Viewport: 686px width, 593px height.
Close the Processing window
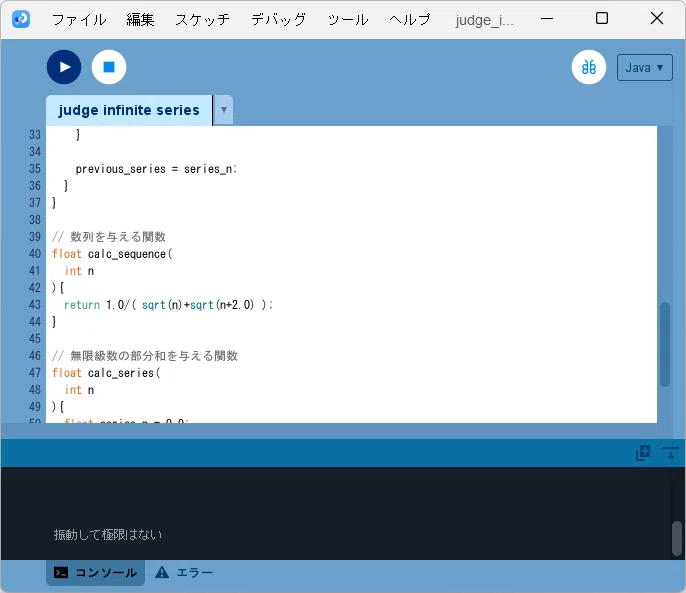point(657,18)
